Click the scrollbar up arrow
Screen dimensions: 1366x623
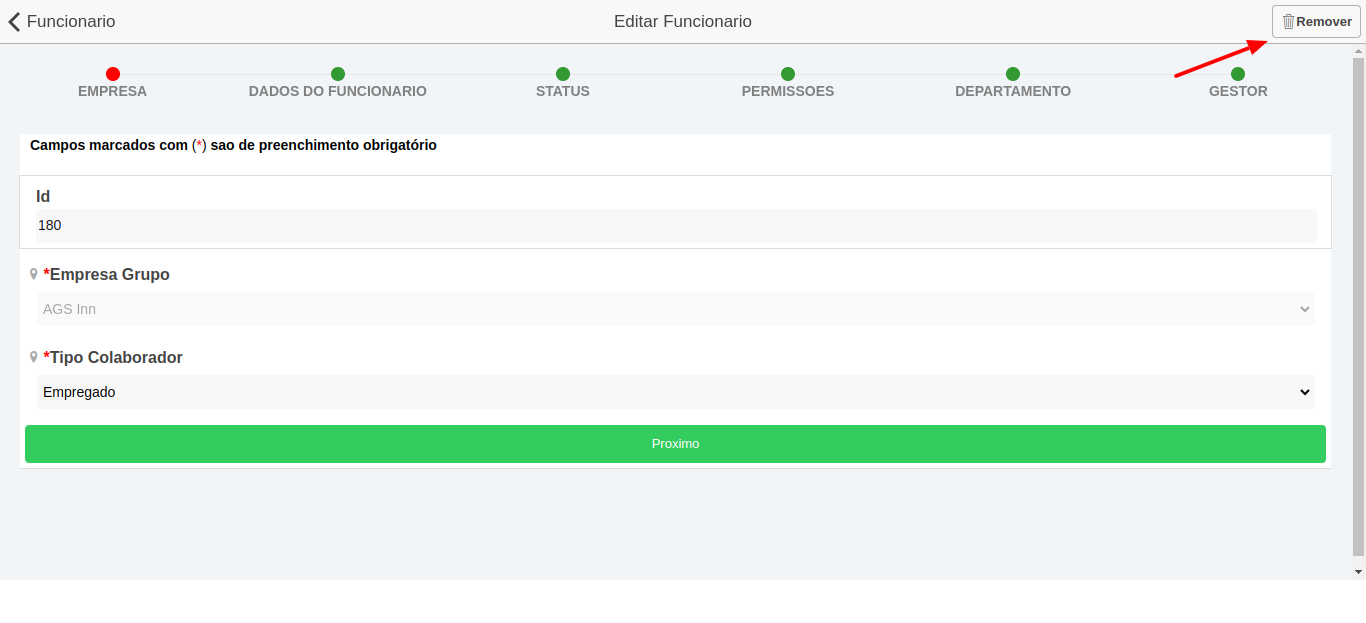pos(1358,51)
